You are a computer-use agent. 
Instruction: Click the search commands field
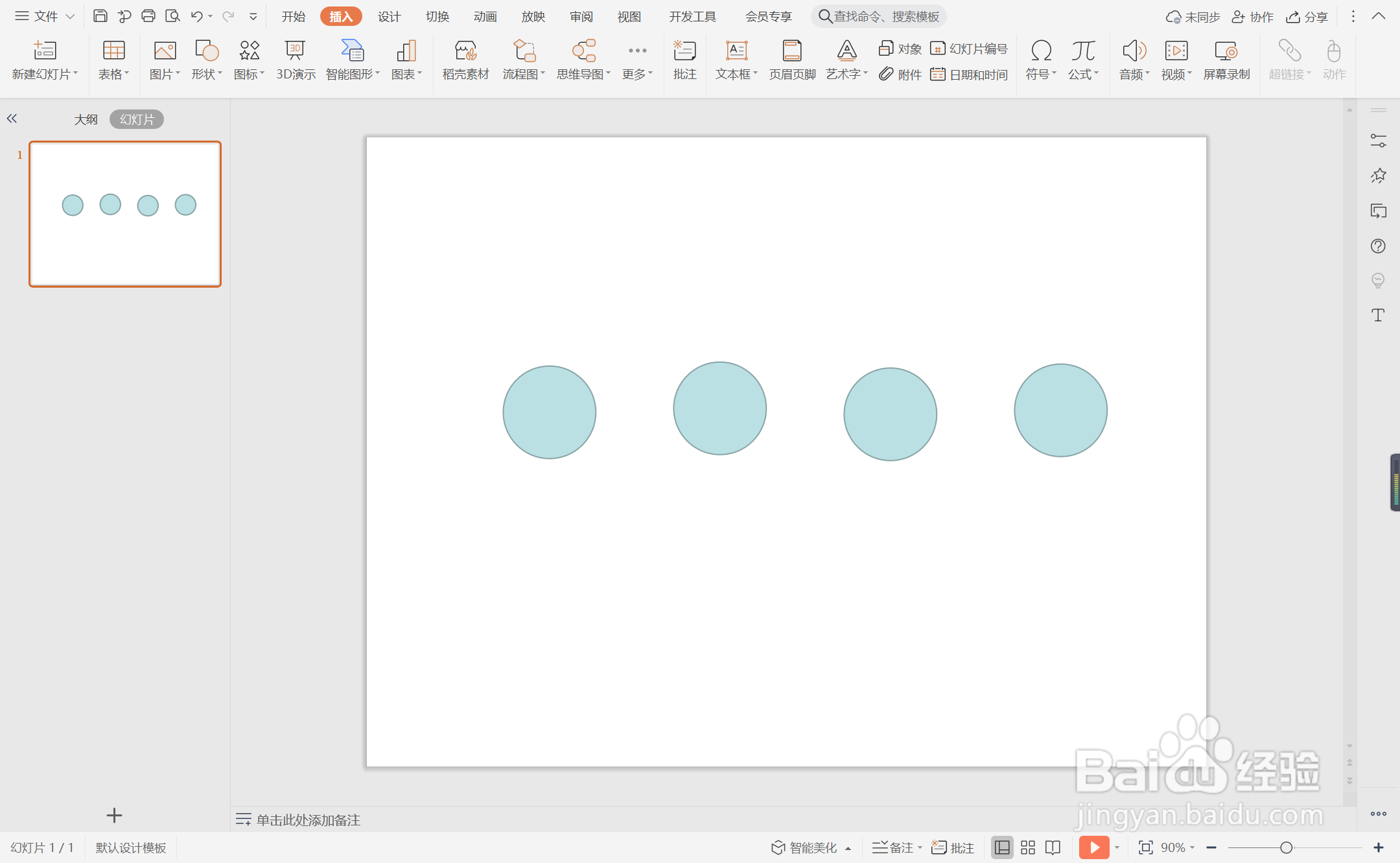(x=879, y=16)
